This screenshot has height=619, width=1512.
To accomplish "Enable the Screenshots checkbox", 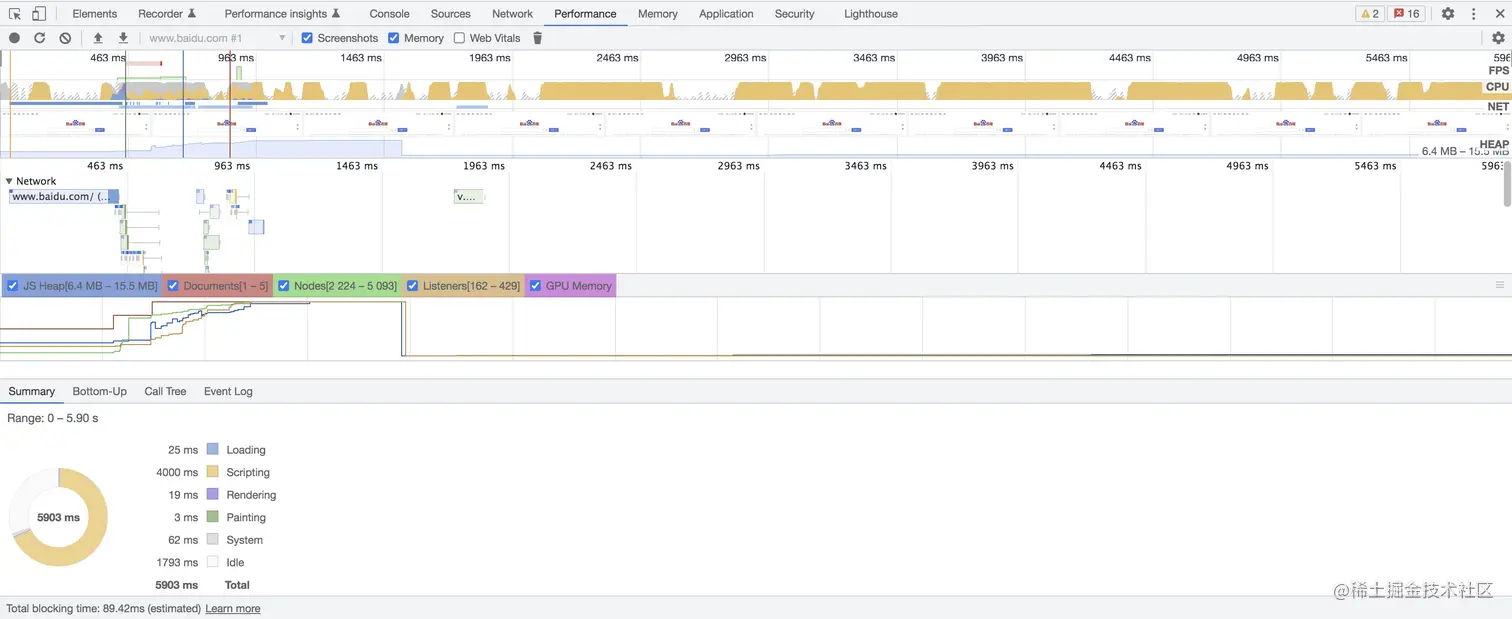I will point(307,38).
